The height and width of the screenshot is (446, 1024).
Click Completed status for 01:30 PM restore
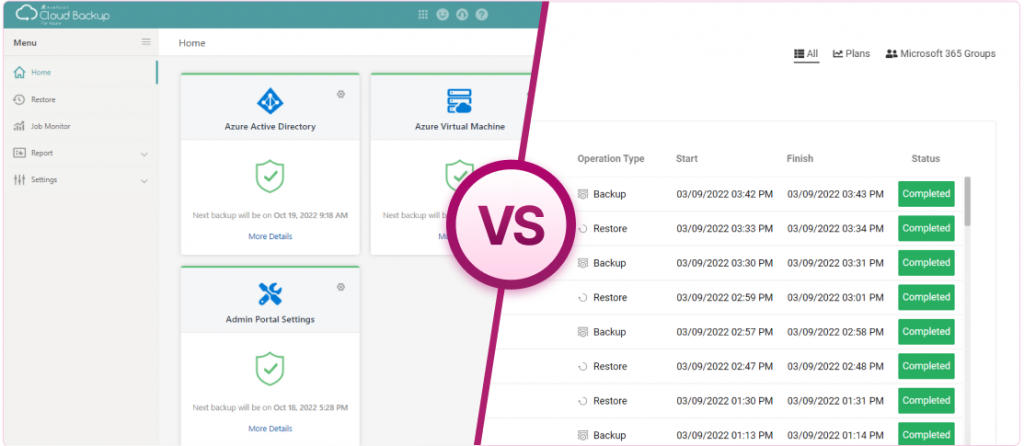point(926,401)
